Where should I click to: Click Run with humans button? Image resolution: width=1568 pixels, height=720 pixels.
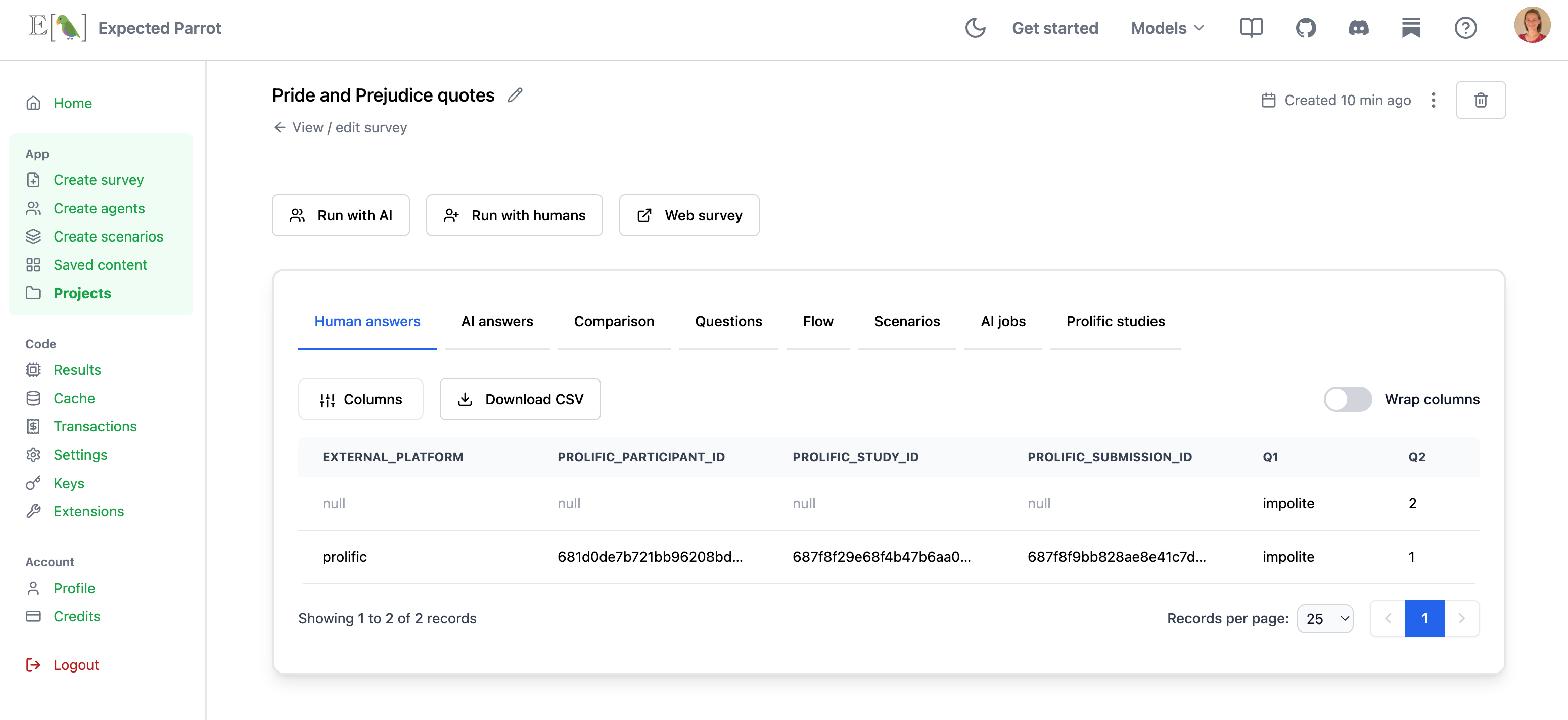514,215
